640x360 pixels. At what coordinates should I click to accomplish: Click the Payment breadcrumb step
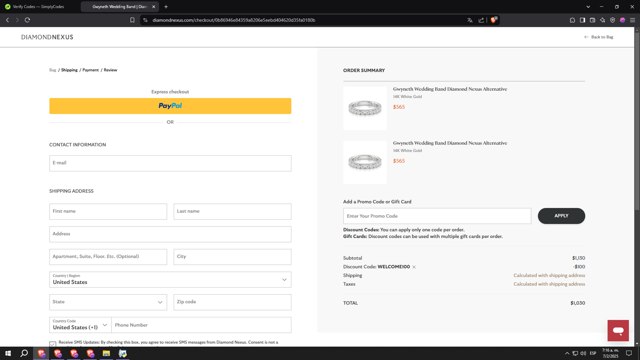91,70
